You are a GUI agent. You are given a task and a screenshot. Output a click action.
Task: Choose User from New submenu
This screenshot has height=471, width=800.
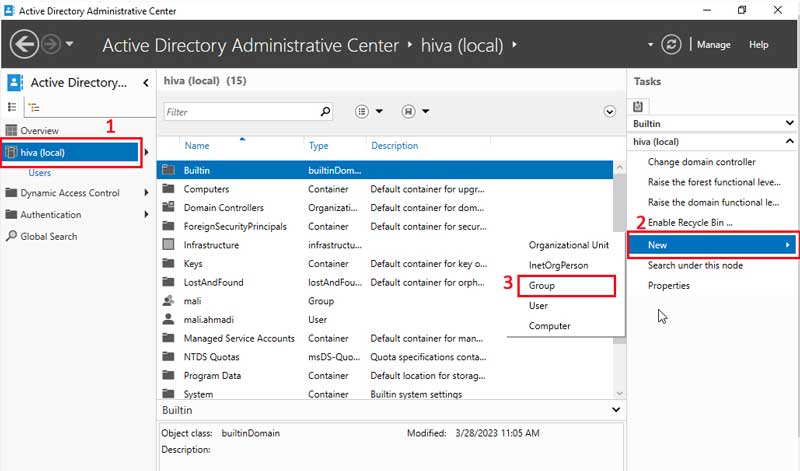(538, 306)
